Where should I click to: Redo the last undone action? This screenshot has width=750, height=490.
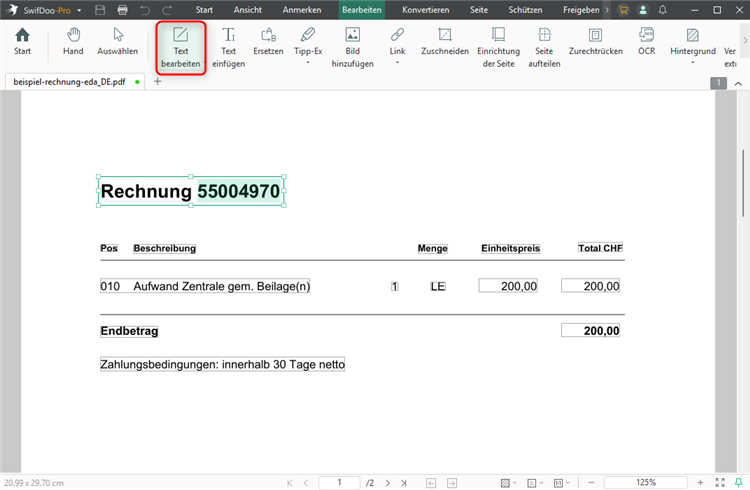167,10
